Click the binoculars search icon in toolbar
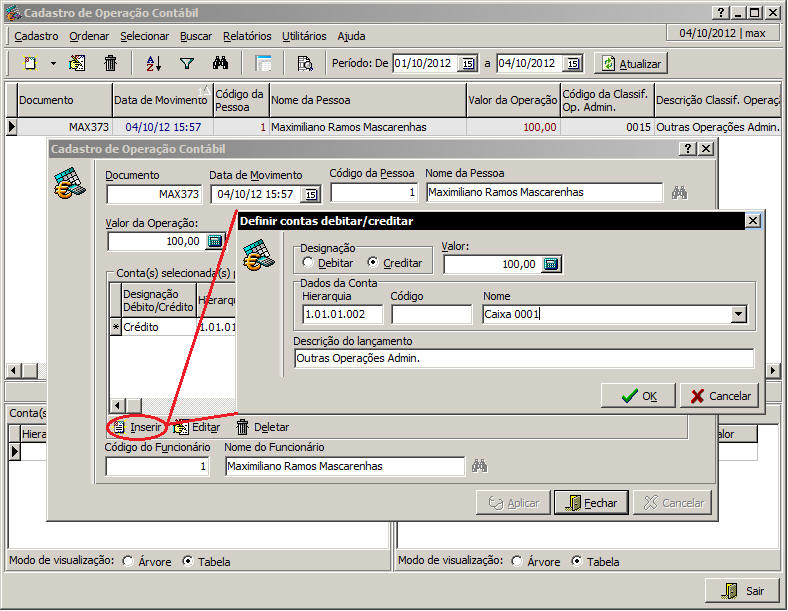 point(221,63)
